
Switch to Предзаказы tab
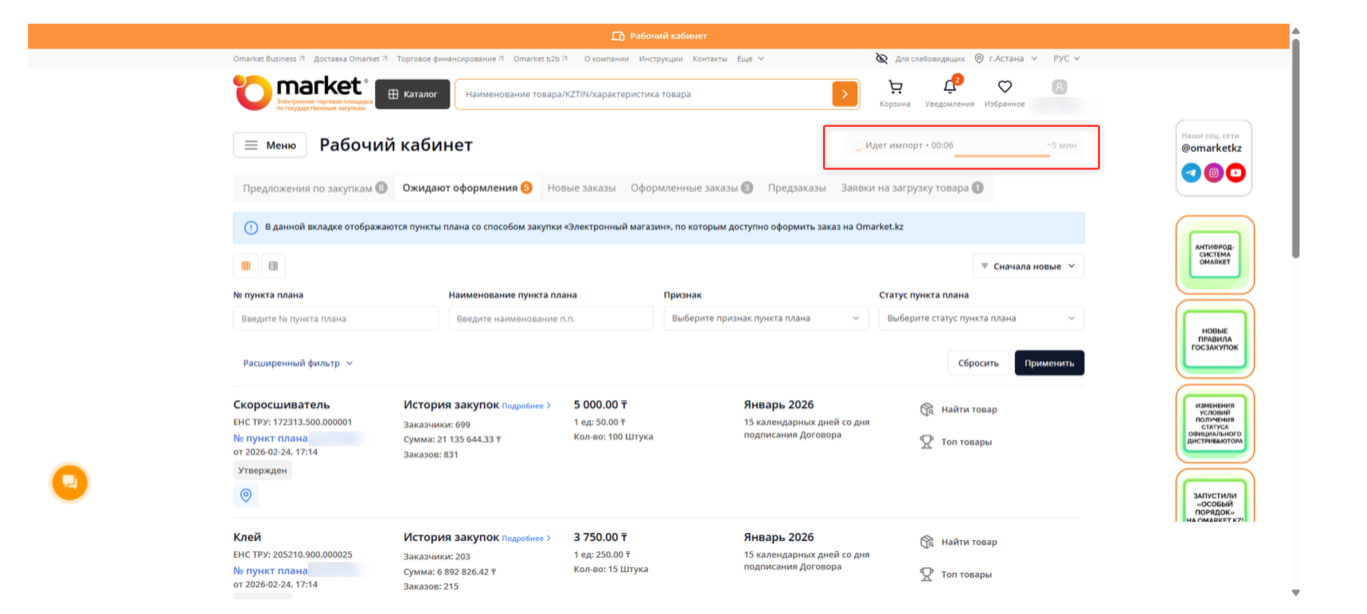(x=797, y=188)
